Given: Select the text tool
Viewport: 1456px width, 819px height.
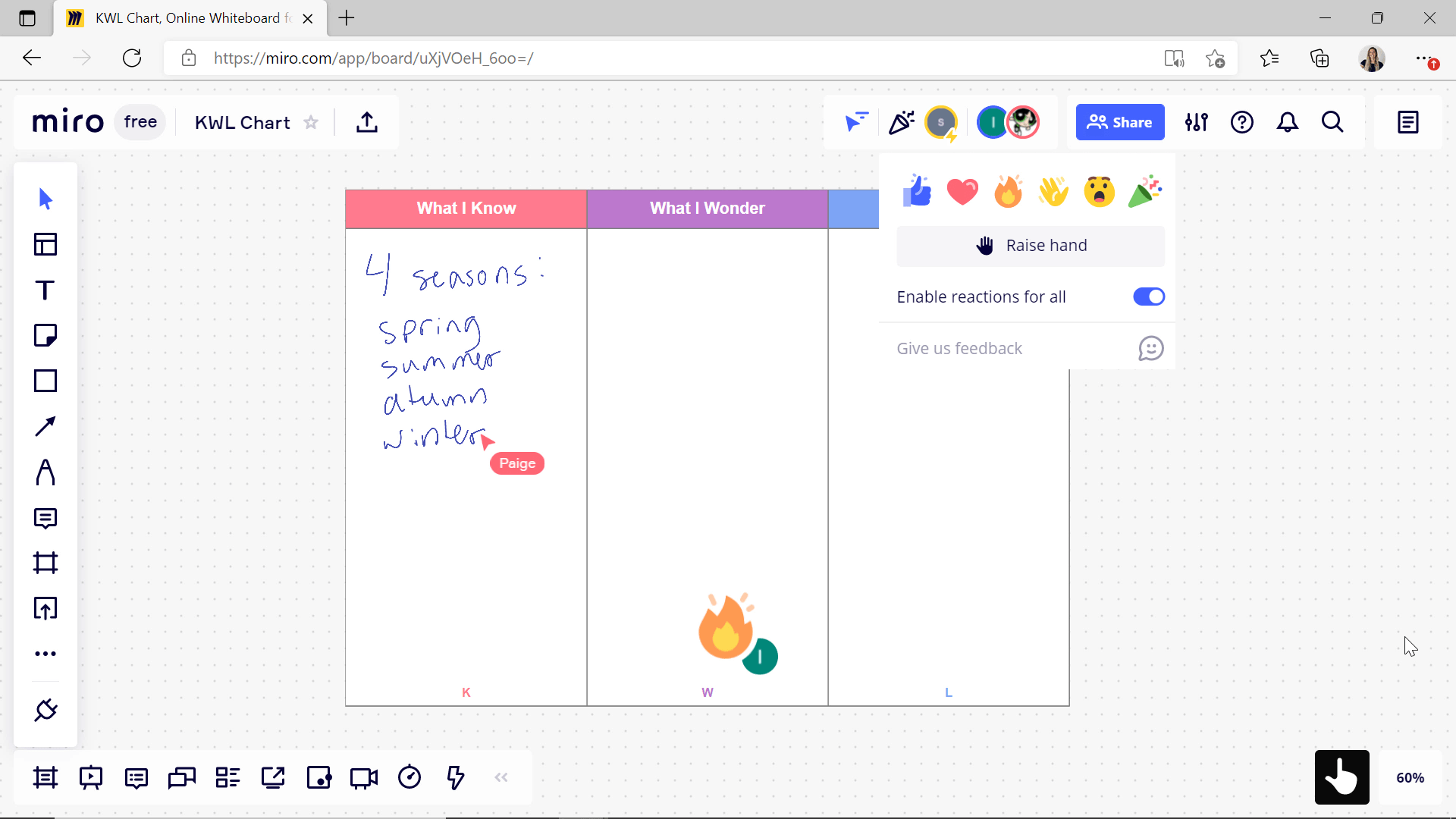Looking at the screenshot, I should (45, 290).
